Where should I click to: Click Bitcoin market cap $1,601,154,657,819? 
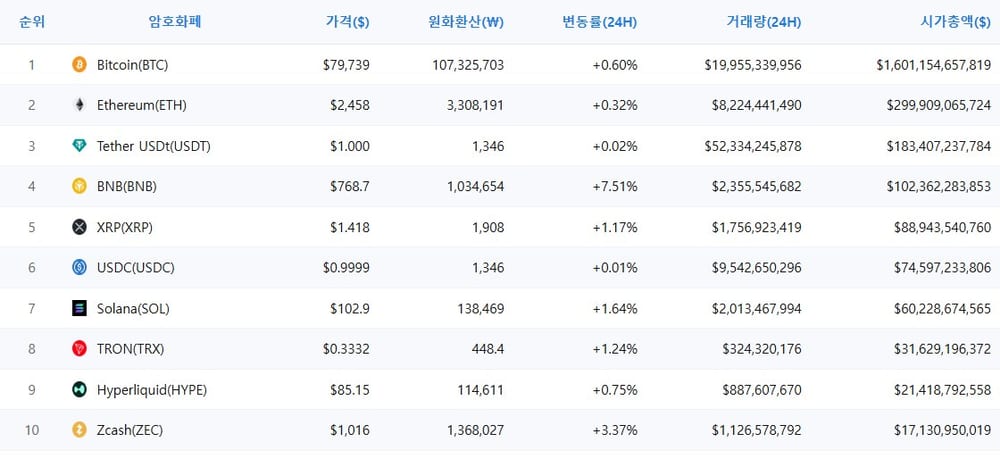[x=934, y=64]
